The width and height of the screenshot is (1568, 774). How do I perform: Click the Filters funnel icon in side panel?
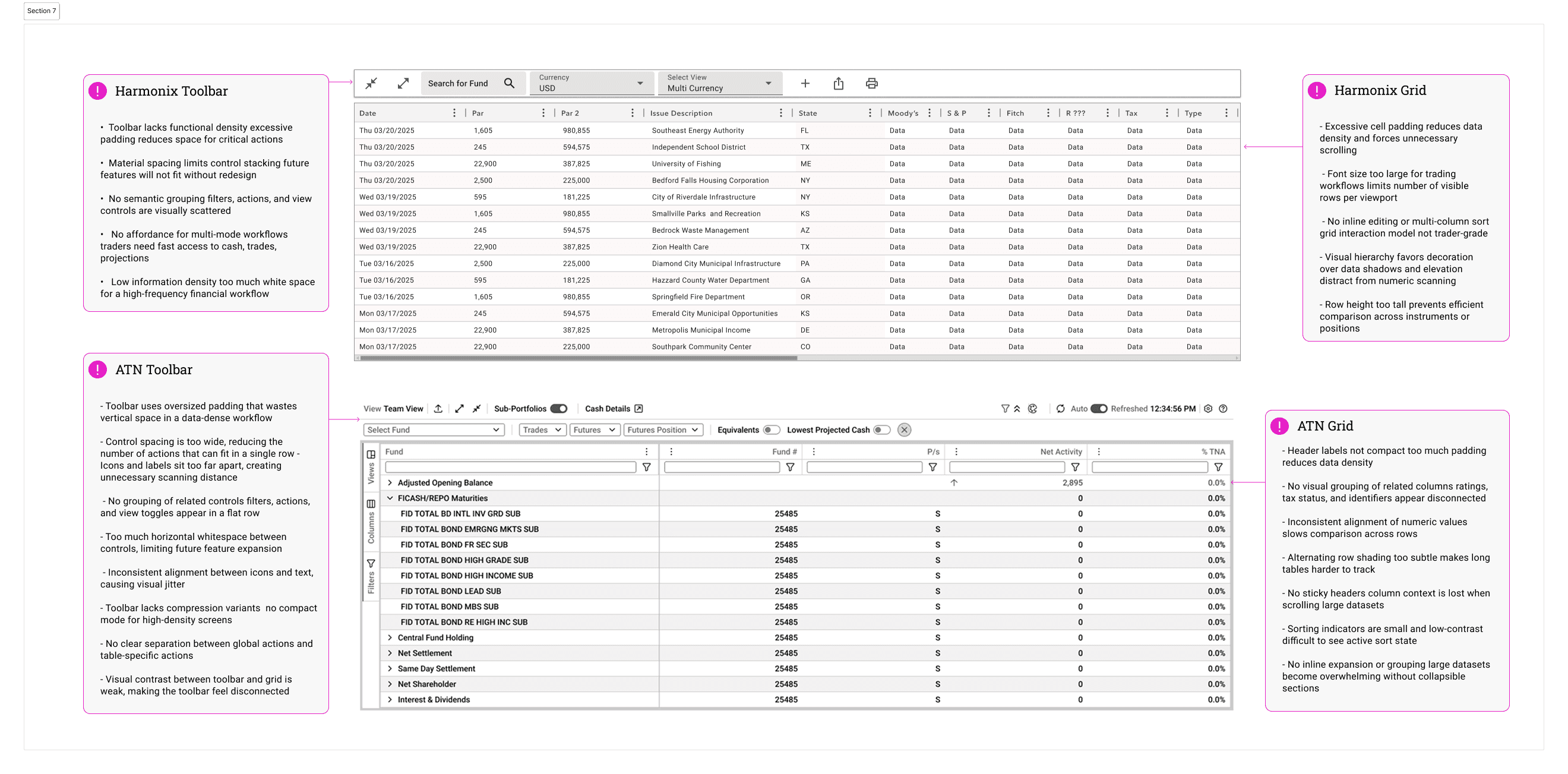point(371,563)
